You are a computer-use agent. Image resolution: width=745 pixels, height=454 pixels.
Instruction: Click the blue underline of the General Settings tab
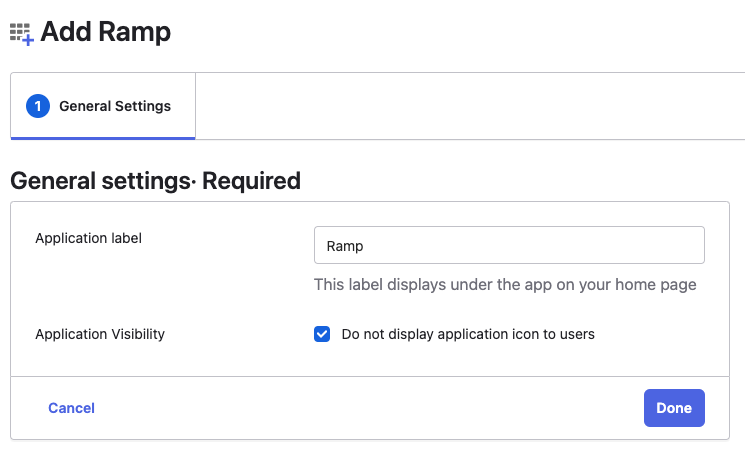click(x=103, y=138)
